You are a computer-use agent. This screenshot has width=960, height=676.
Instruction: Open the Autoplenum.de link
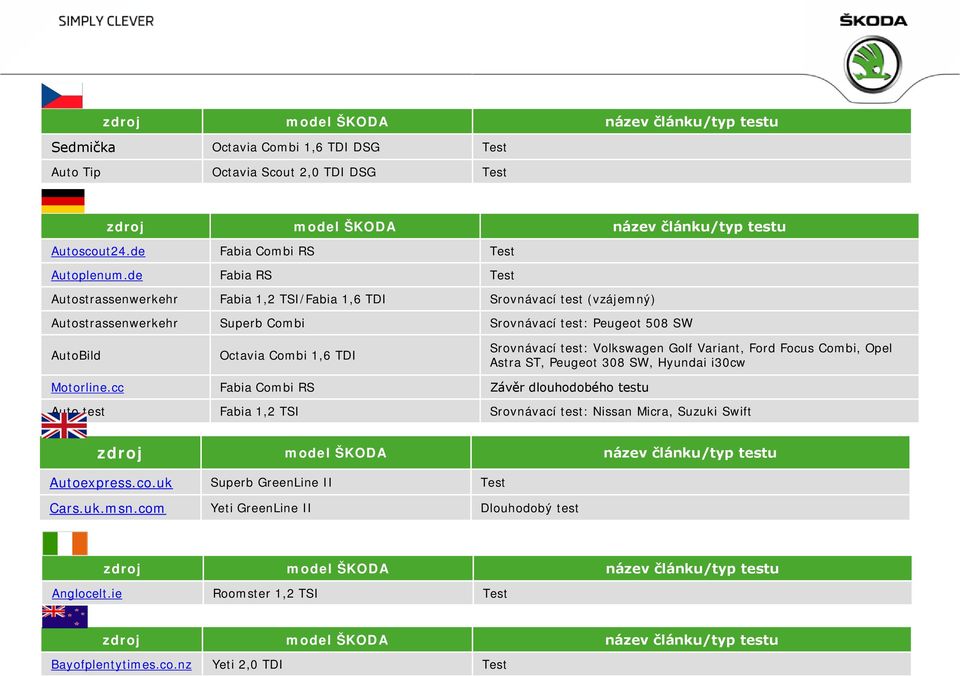[x=97, y=275]
